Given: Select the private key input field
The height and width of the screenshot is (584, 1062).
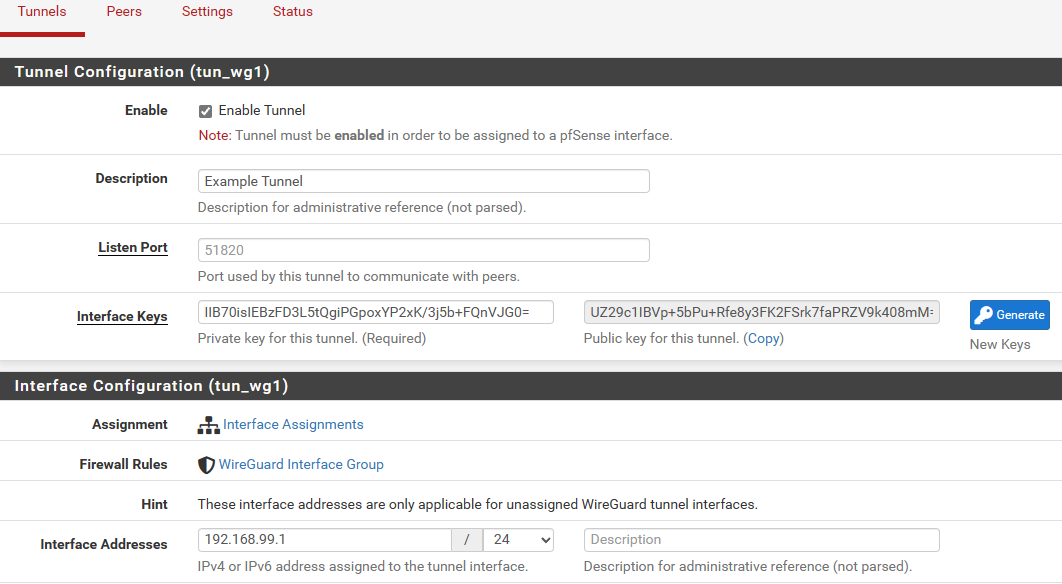Looking at the screenshot, I should point(375,311).
